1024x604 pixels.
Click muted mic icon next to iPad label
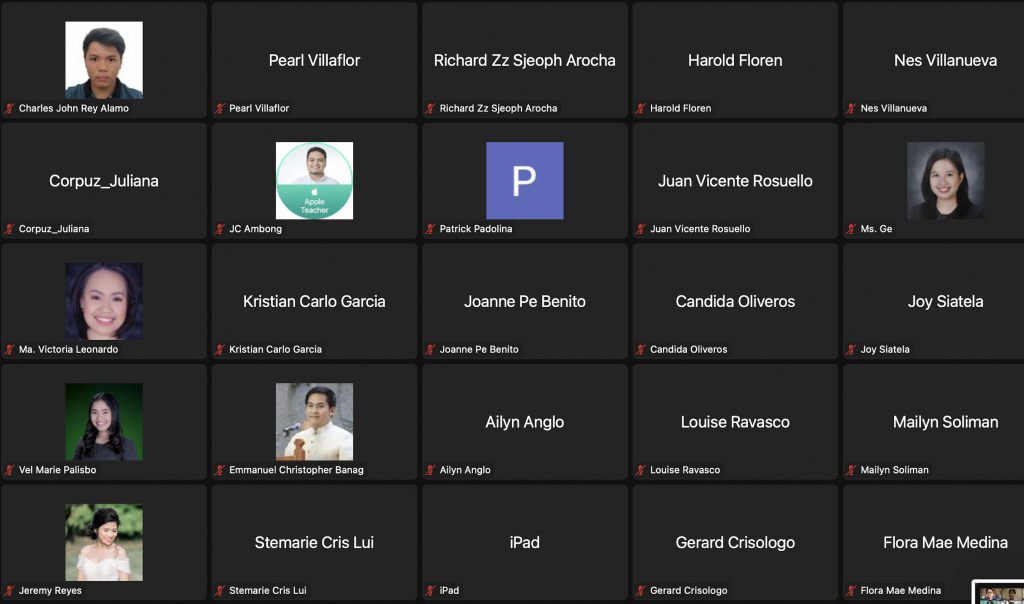point(431,591)
